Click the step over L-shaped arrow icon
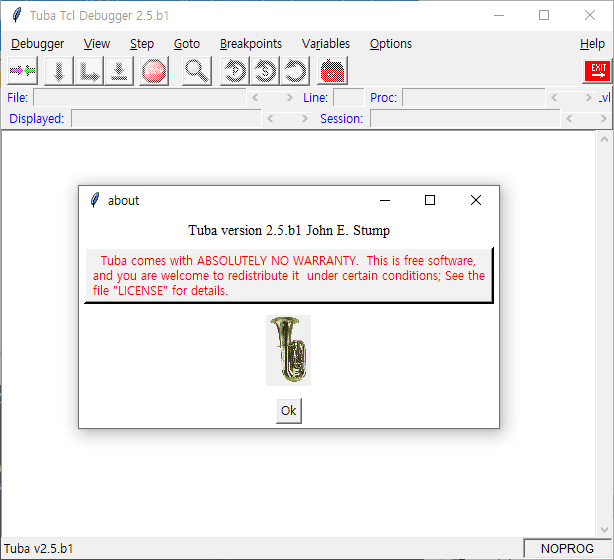Image resolution: width=614 pixels, height=560 pixels. tap(89, 71)
